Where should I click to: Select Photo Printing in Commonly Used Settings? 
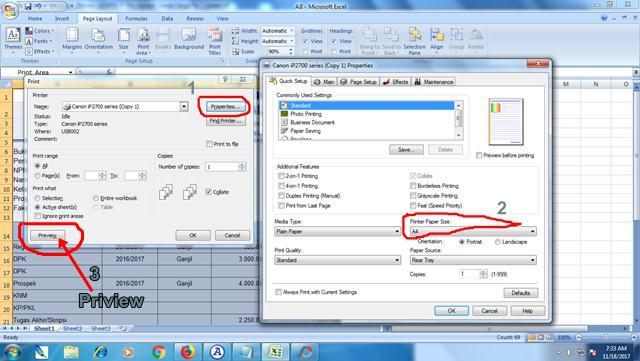(x=306, y=114)
